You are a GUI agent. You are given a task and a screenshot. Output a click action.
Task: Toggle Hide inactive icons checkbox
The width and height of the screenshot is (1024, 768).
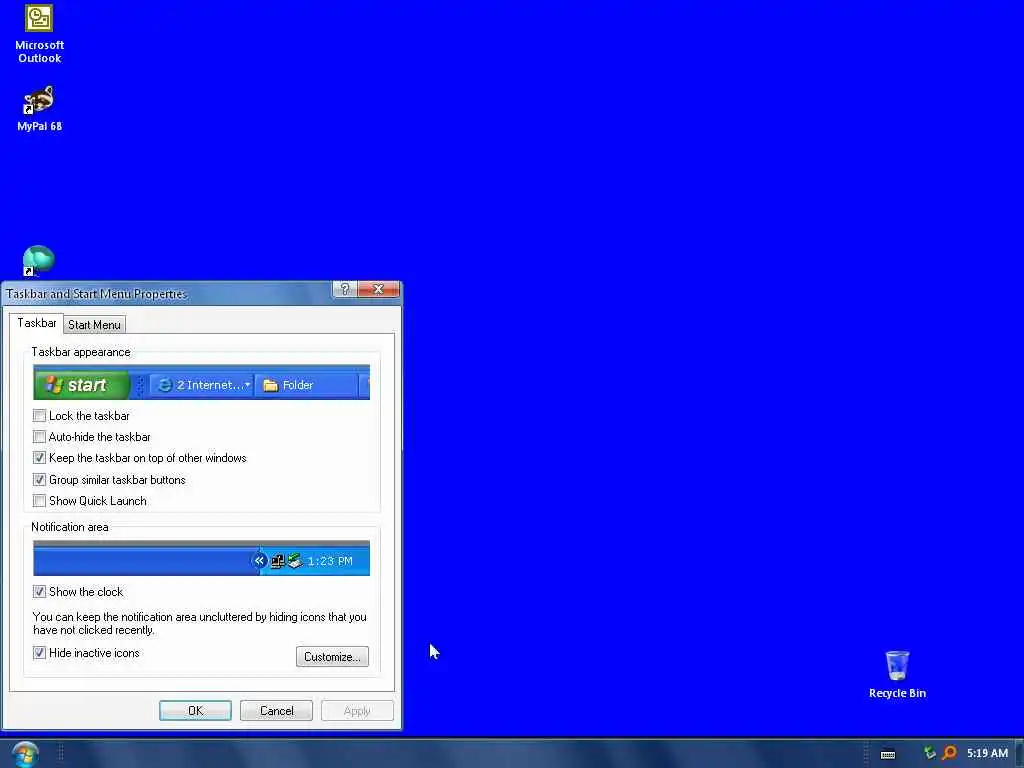(39, 652)
